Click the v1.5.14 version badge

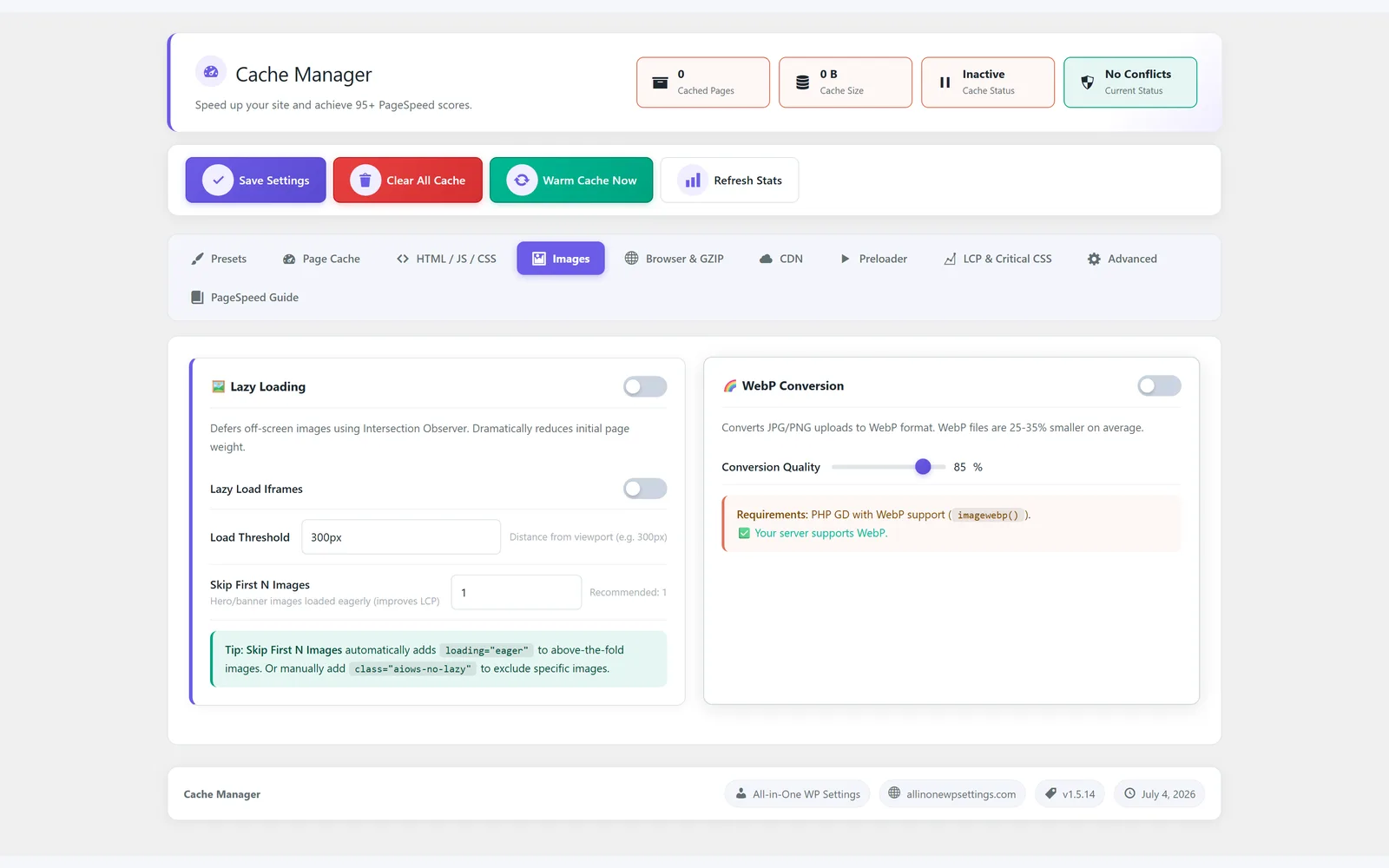pyautogui.click(x=1070, y=793)
